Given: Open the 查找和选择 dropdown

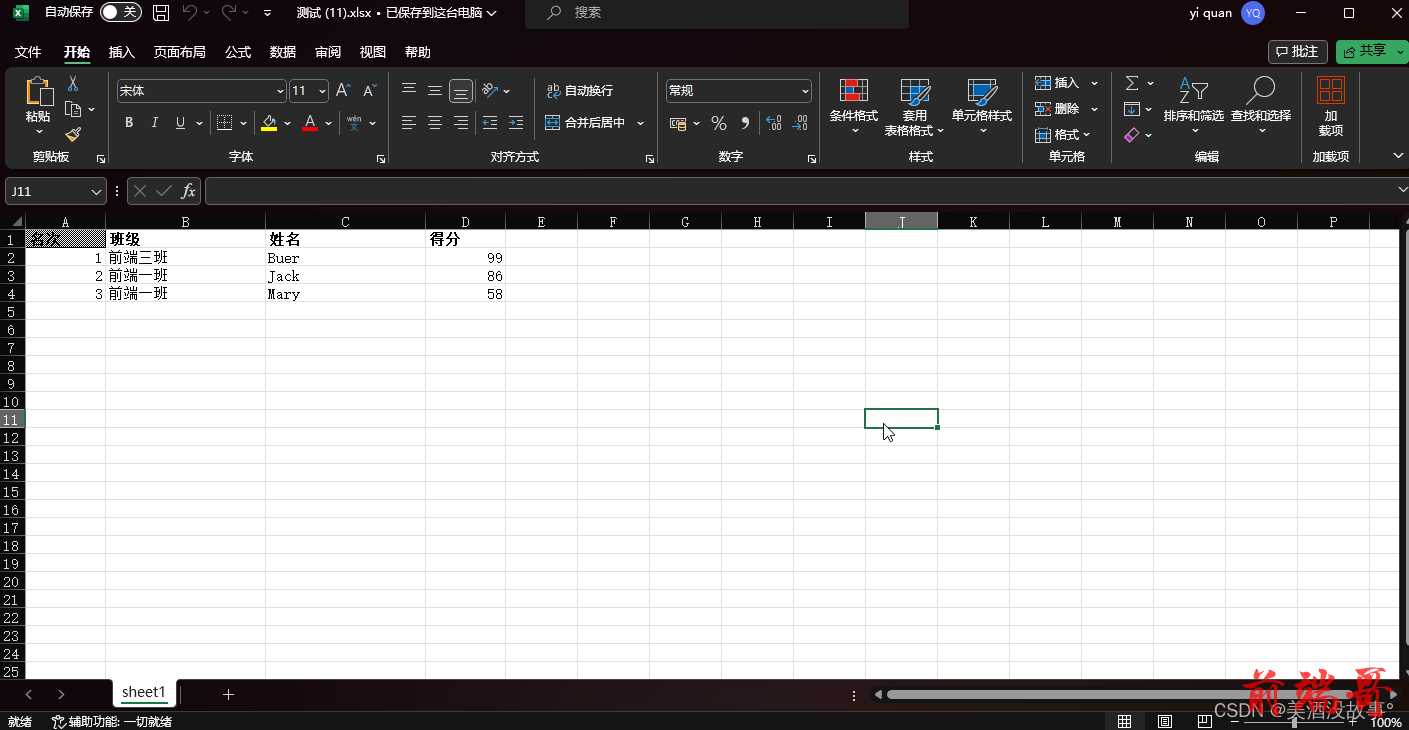Looking at the screenshot, I should 1261,107.
